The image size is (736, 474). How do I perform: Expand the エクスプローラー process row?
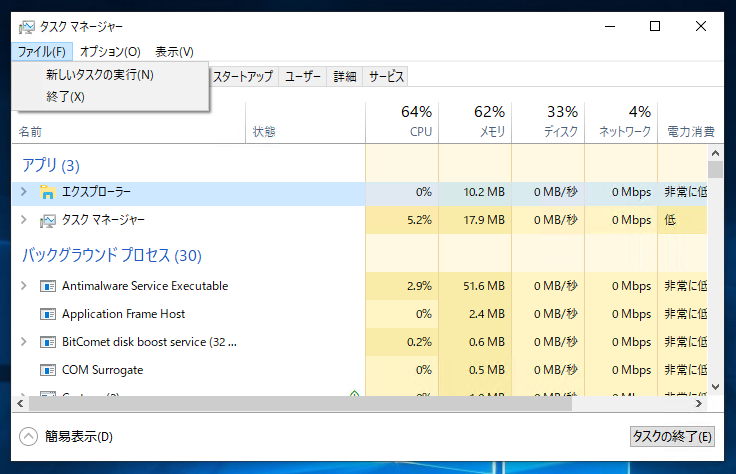coord(23,191)
